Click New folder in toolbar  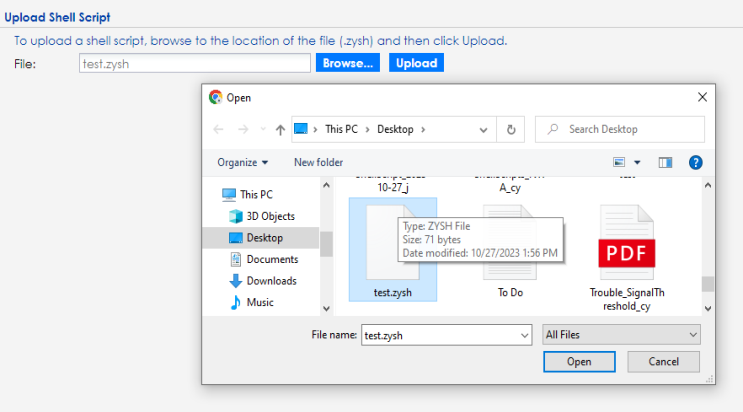(x=318, y=162)
